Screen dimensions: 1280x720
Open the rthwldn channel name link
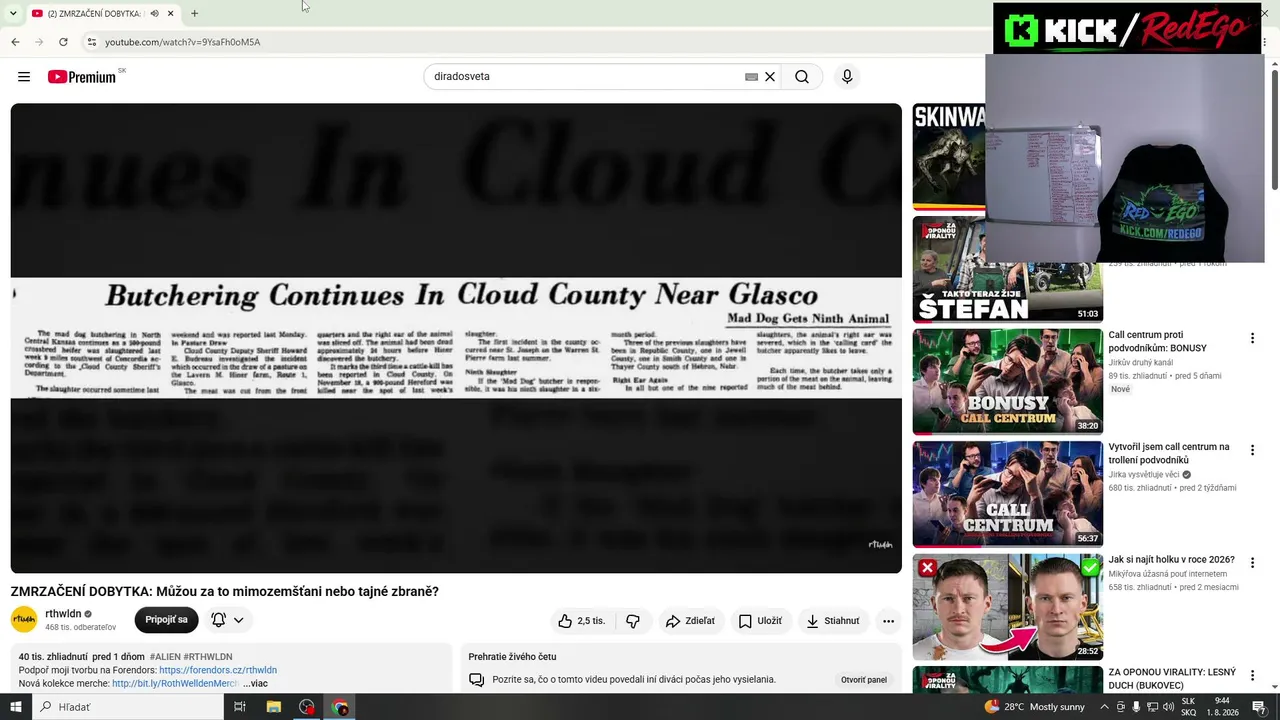(x=63, y=614)
